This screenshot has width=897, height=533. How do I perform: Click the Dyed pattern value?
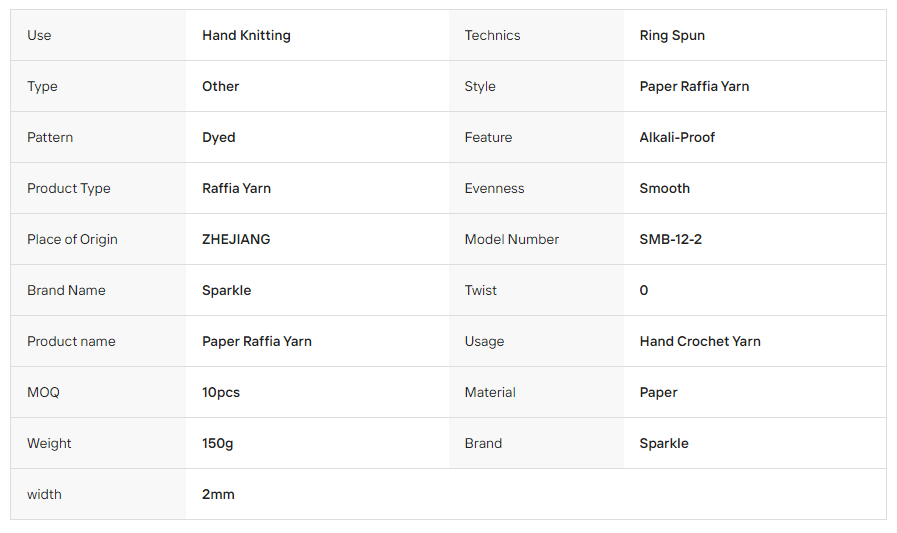[x=219, y=137]
